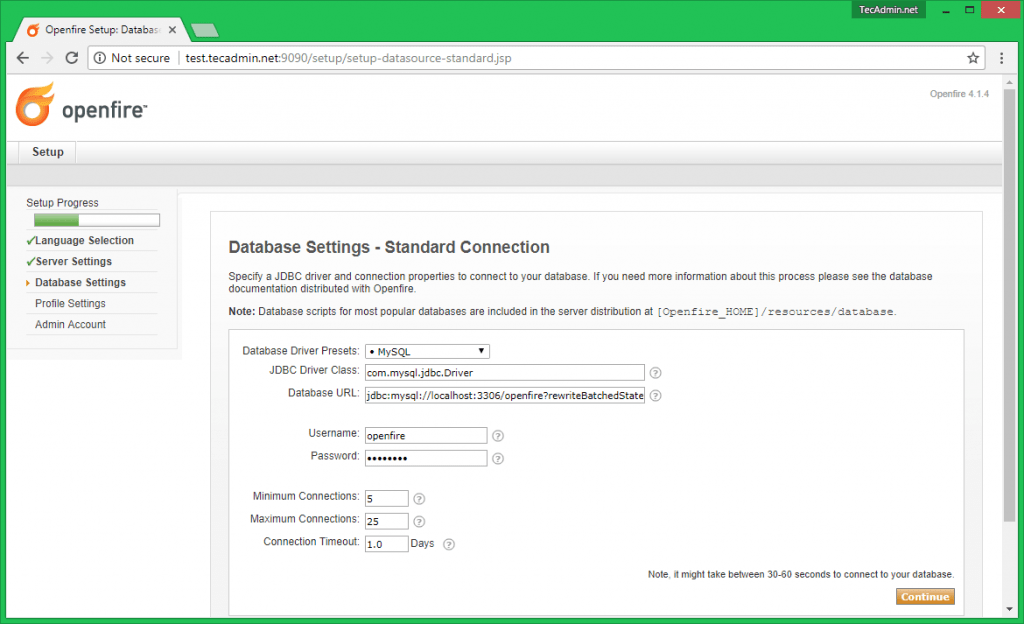
Task: Select Database Settings step
Action: point(80,282)
